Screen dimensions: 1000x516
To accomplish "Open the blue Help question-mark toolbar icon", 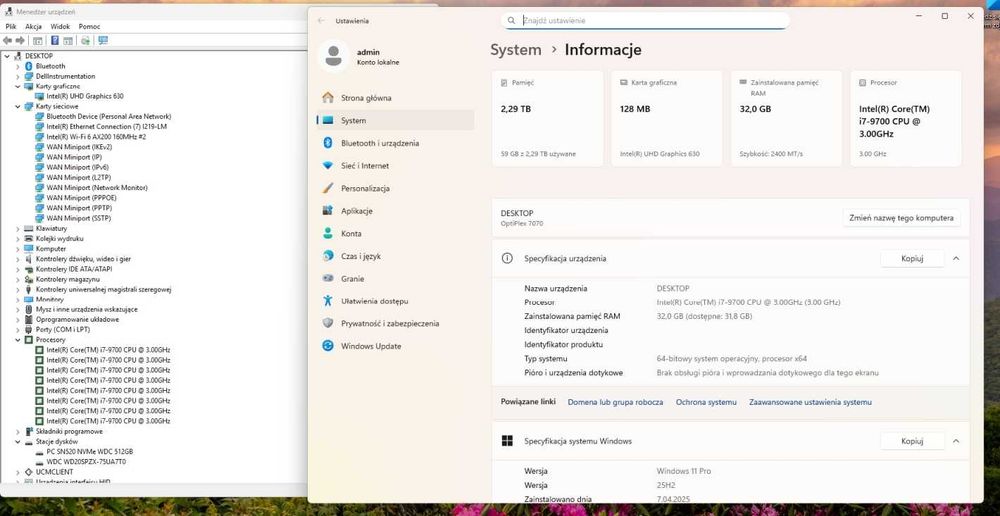I will [55, 41].
